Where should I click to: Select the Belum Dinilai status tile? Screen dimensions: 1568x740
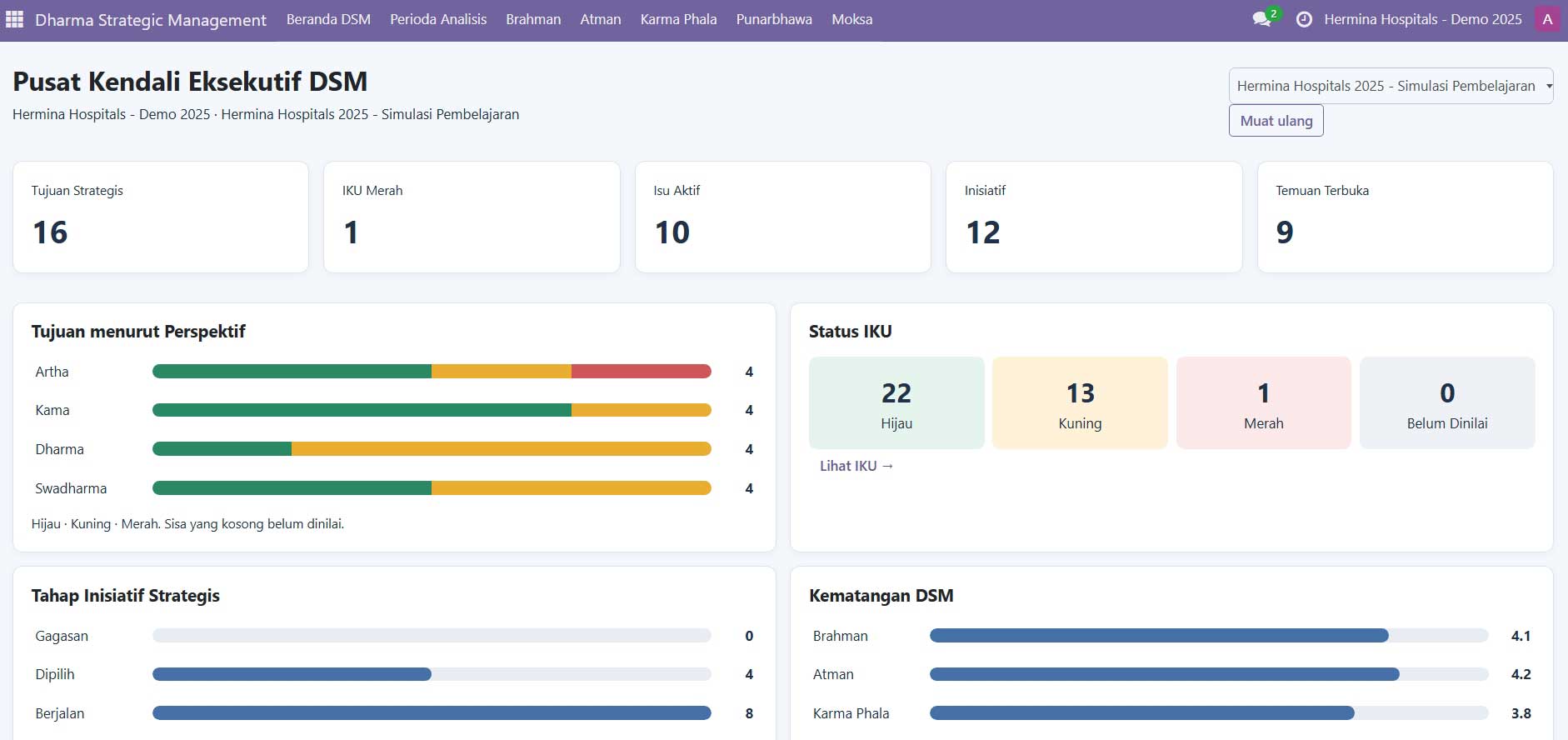point(1447,403)
